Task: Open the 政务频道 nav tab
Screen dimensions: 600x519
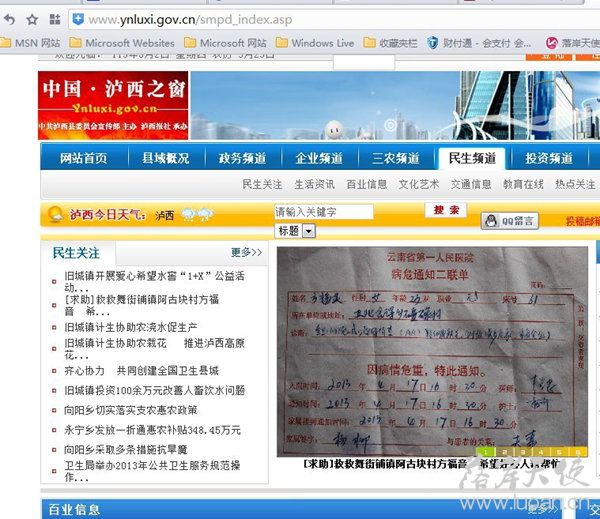Action: (x=242, y=158)
